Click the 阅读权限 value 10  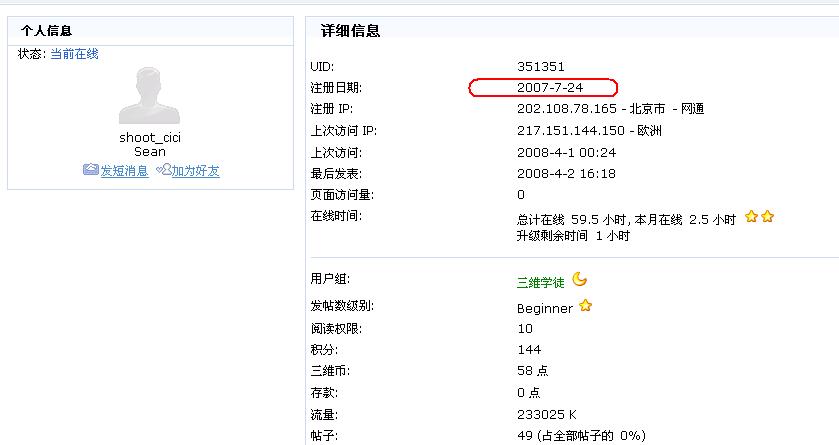pos(524,328)
